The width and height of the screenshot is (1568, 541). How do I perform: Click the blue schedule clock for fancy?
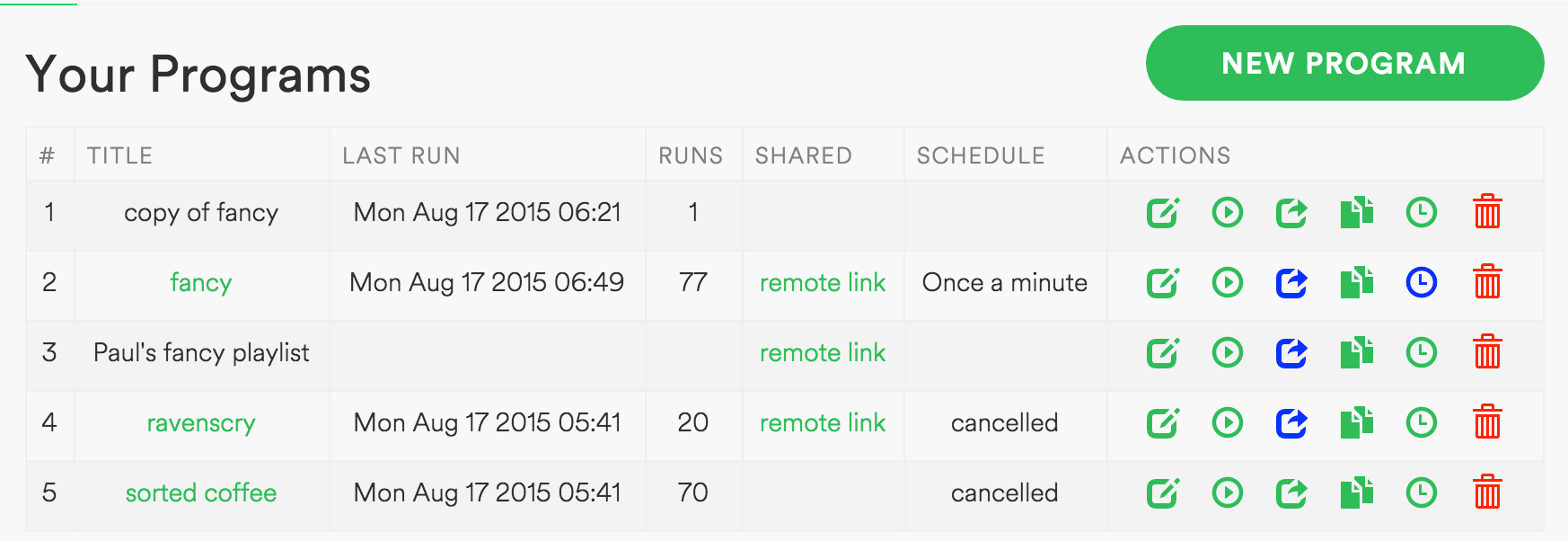(x=1421, y=283)
